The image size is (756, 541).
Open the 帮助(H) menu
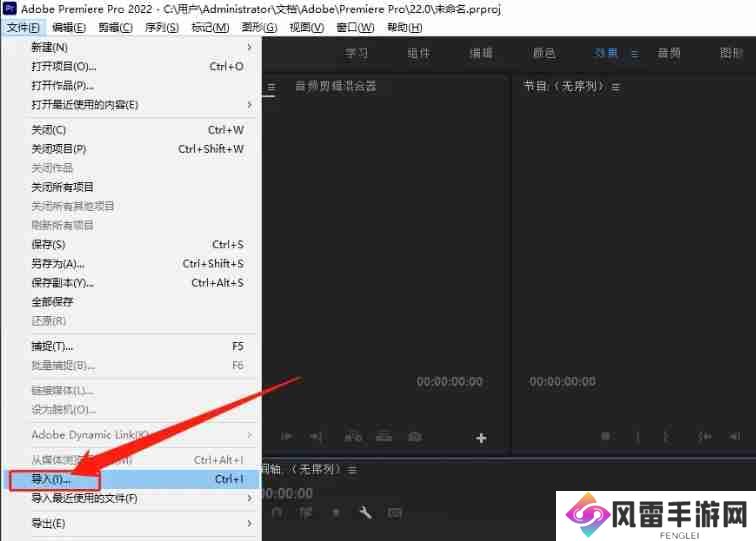pos(405,27)
